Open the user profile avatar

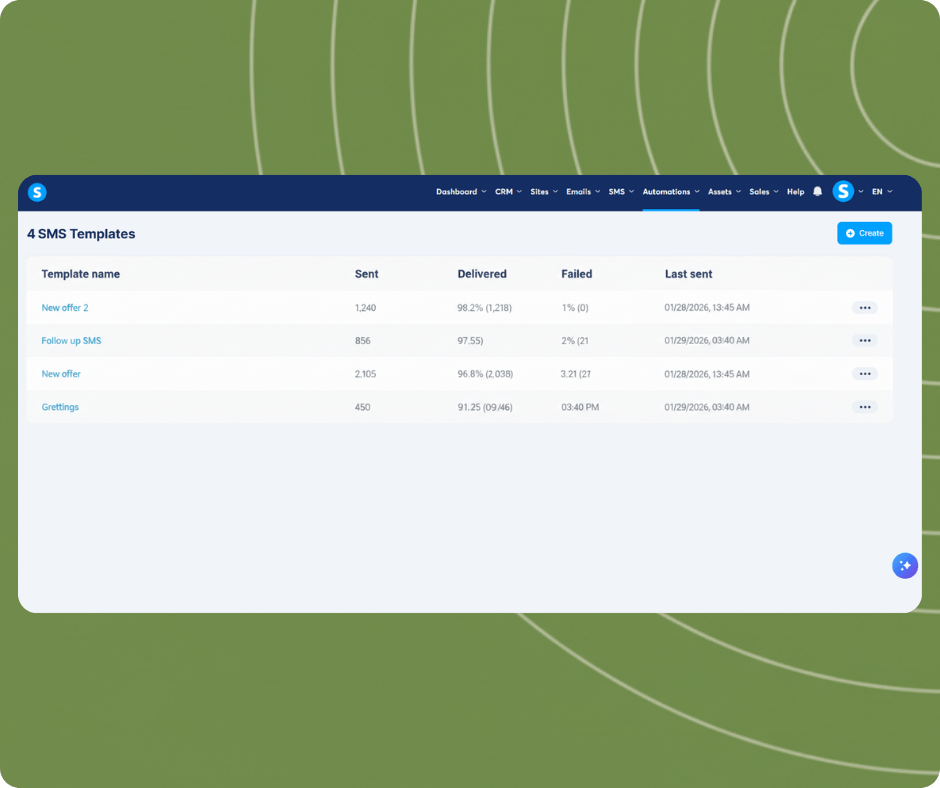tap(843, 191)
